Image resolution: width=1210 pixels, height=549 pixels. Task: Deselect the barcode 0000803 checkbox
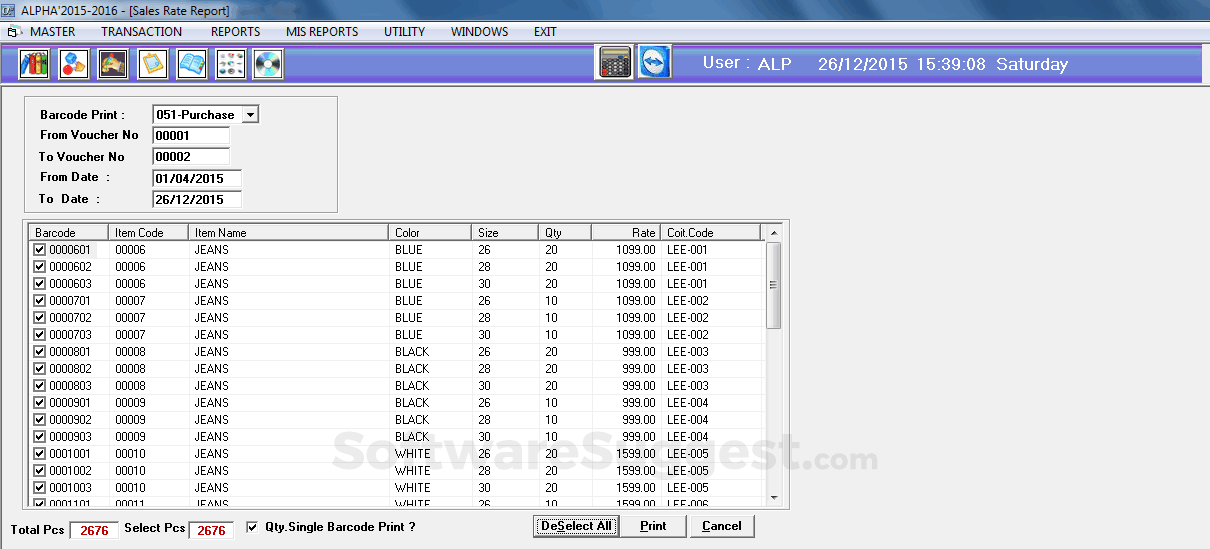[x=40, y=386]
